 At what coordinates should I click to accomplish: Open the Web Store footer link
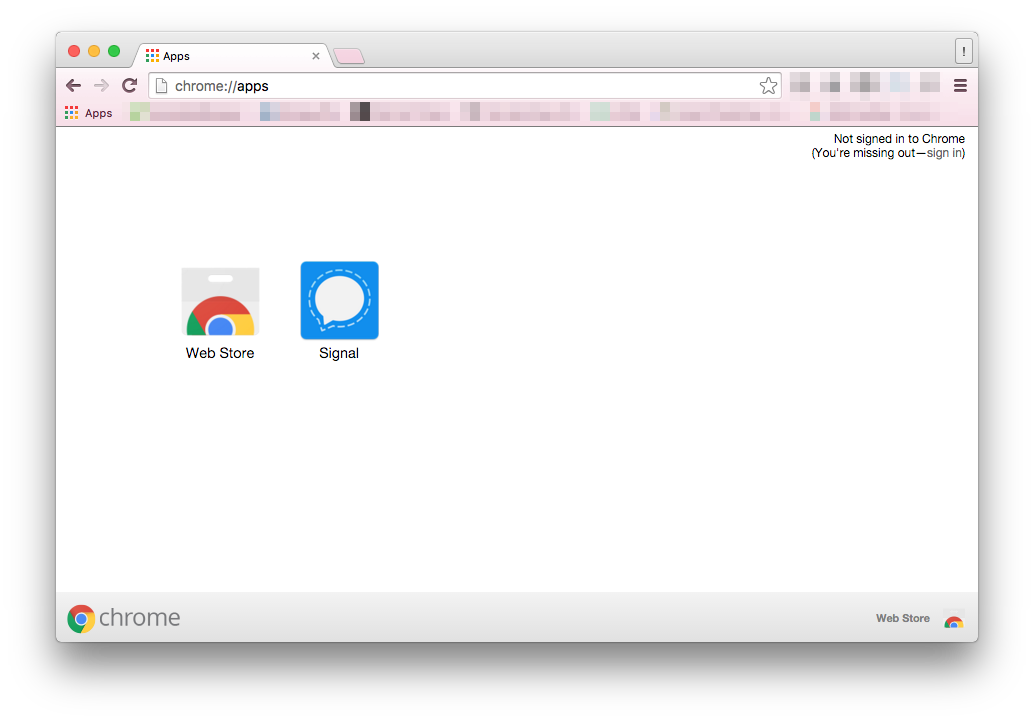coord(902,618)
